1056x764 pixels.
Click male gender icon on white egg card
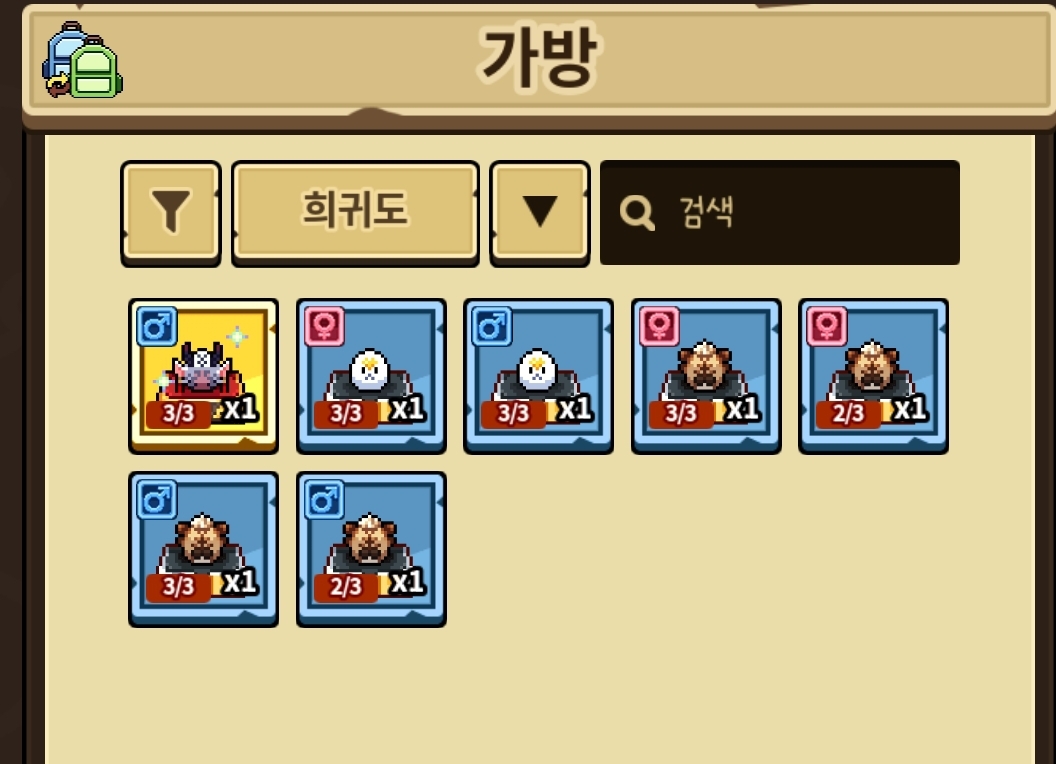[492, 327]
